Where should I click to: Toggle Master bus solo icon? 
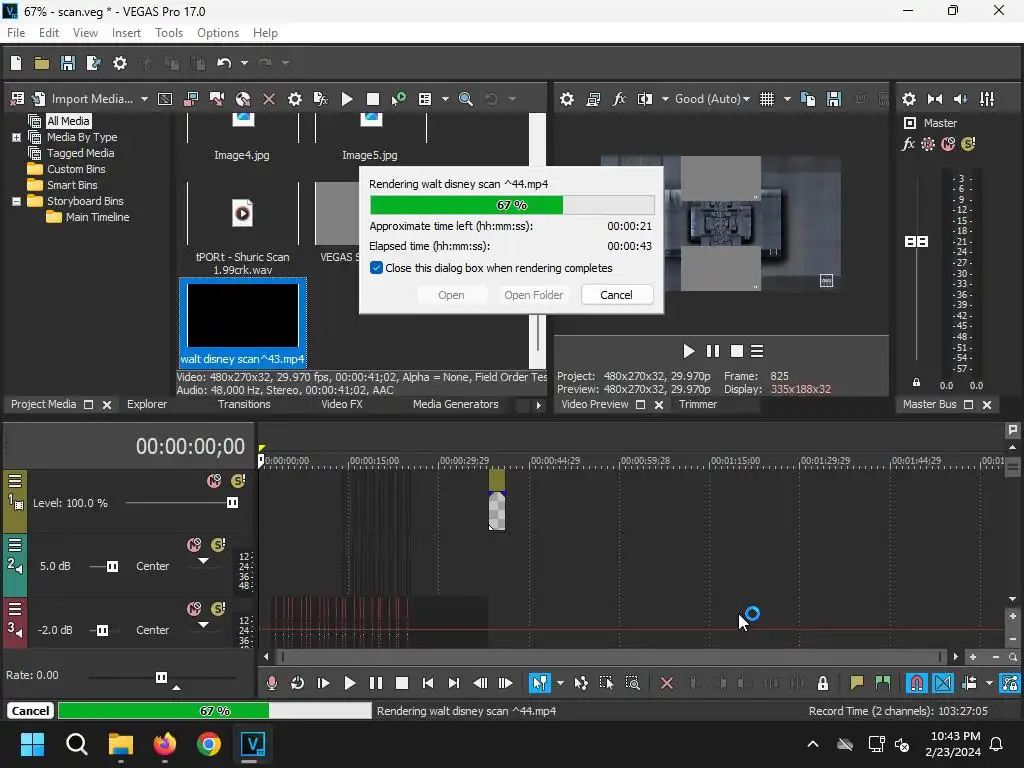point(968,144)
